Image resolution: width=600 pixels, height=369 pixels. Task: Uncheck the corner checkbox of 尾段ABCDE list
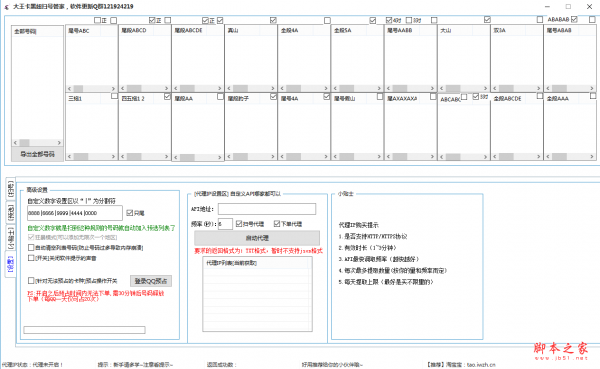(220, 20)
